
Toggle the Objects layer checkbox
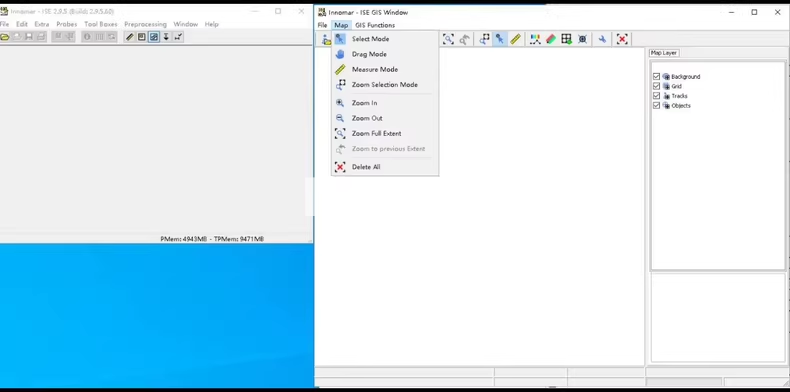pyautogui.click(x=656, y=105)
